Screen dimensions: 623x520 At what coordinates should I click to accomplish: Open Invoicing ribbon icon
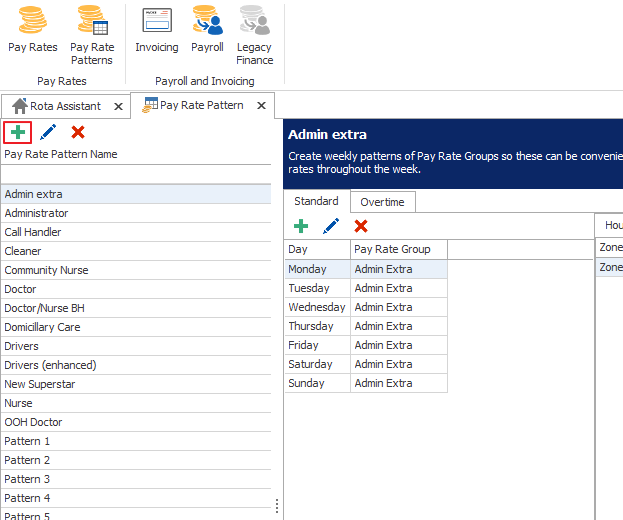157,30
